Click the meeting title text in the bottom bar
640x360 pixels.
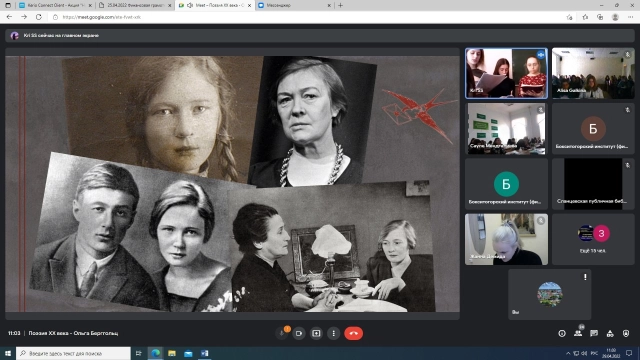point(73,333)
